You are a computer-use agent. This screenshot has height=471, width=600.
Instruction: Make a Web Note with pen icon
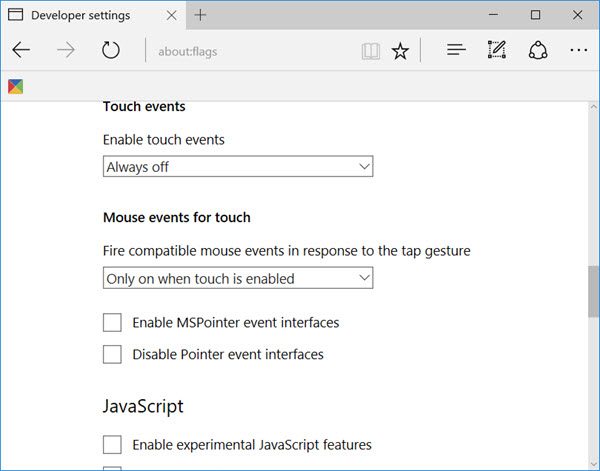497,50
